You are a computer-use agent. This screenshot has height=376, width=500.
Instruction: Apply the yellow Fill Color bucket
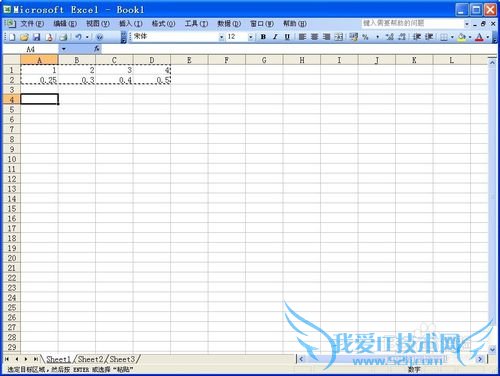coord(462,37)
